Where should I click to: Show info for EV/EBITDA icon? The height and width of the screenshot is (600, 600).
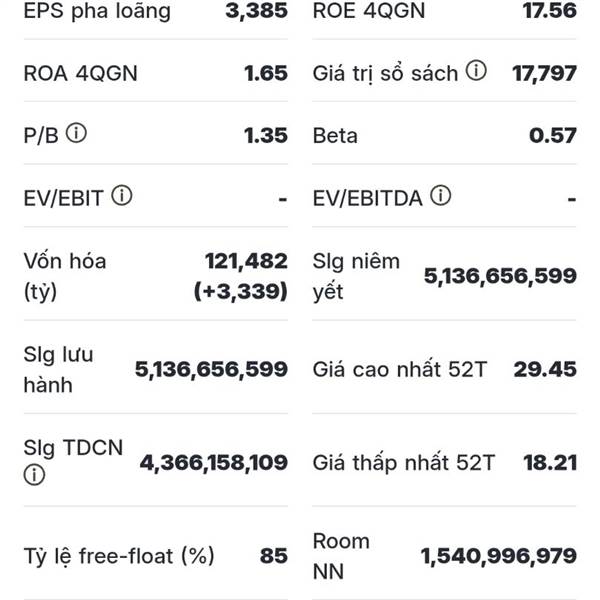(442, 196)
